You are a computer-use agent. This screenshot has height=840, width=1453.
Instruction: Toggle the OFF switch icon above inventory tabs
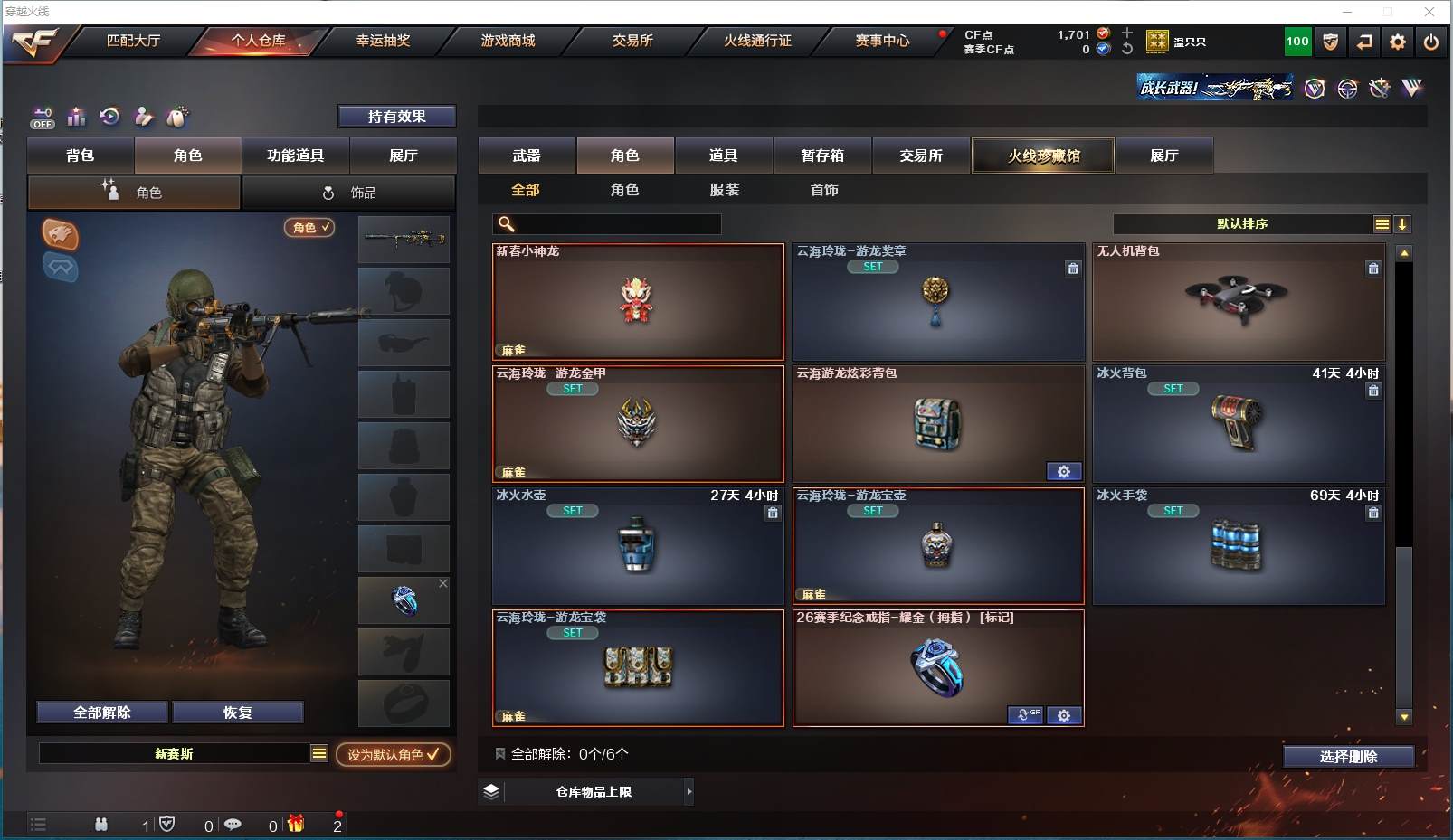point(42,118)
